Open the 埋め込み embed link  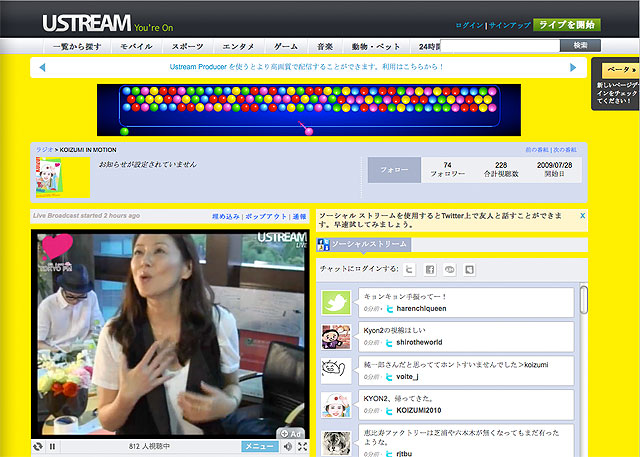click(x=225, y=217)
